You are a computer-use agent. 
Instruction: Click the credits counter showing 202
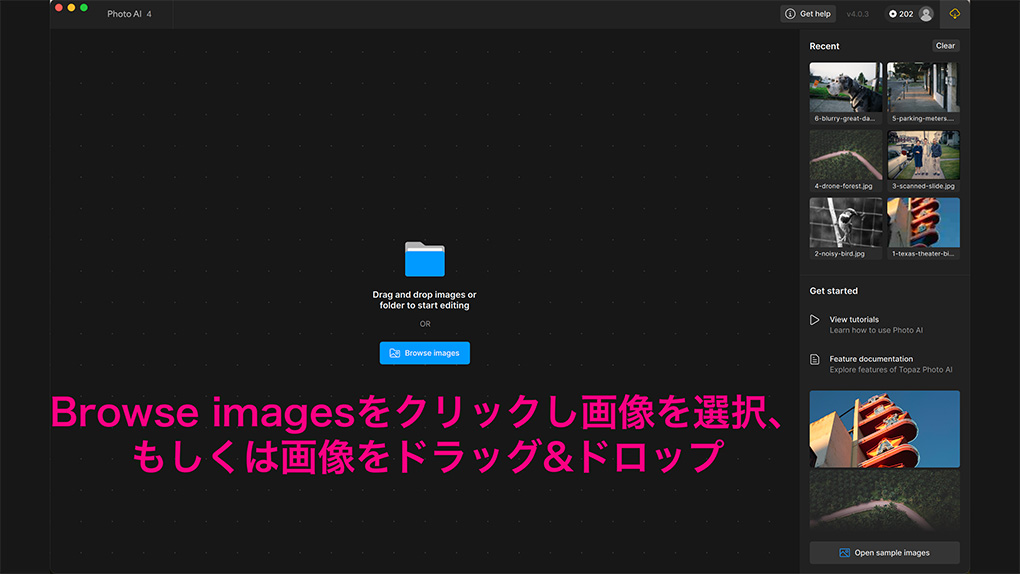click(901, 14)
